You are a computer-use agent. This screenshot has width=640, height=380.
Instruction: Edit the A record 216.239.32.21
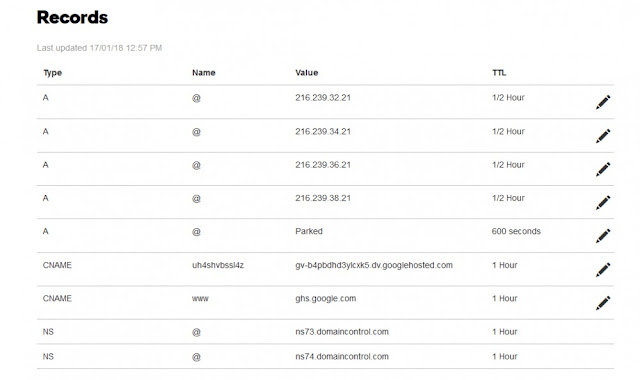(x=603, y=102)
